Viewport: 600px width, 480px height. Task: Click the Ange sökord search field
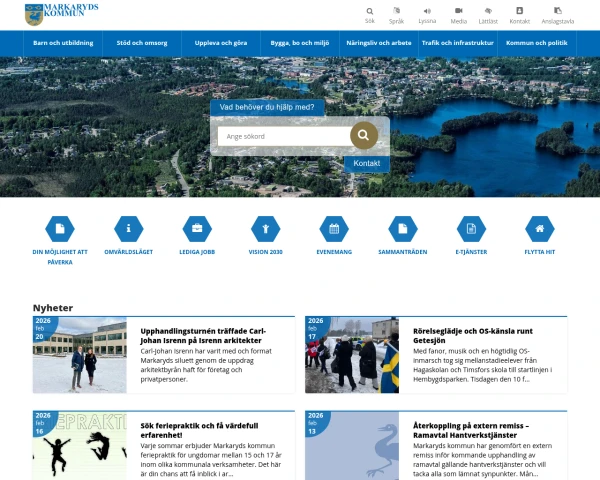tap(284, 136)
